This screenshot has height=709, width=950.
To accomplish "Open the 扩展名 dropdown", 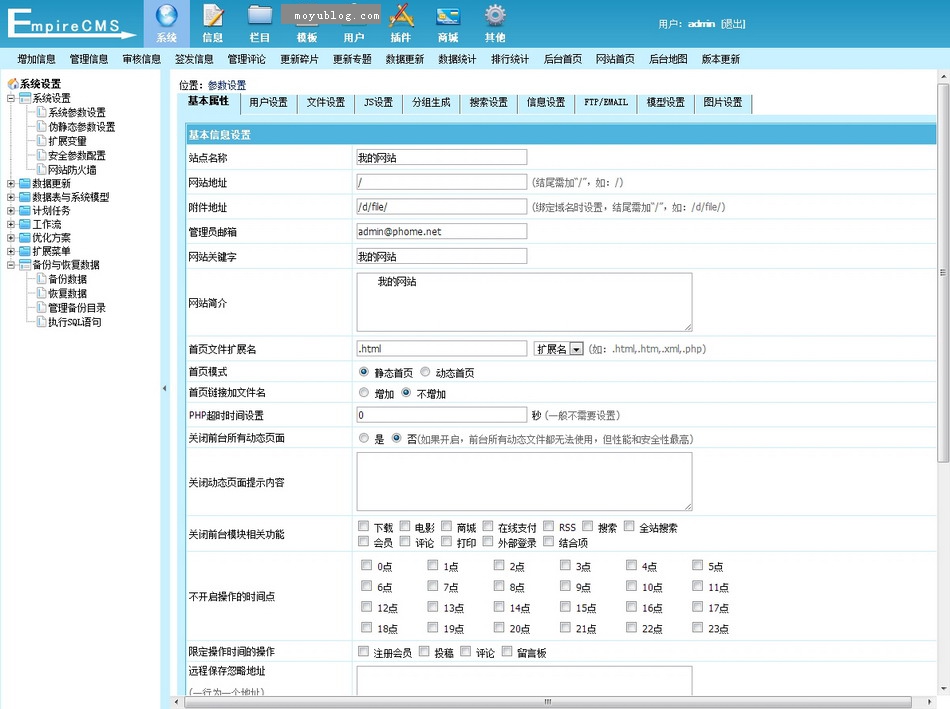I will [x=559, y=348].
